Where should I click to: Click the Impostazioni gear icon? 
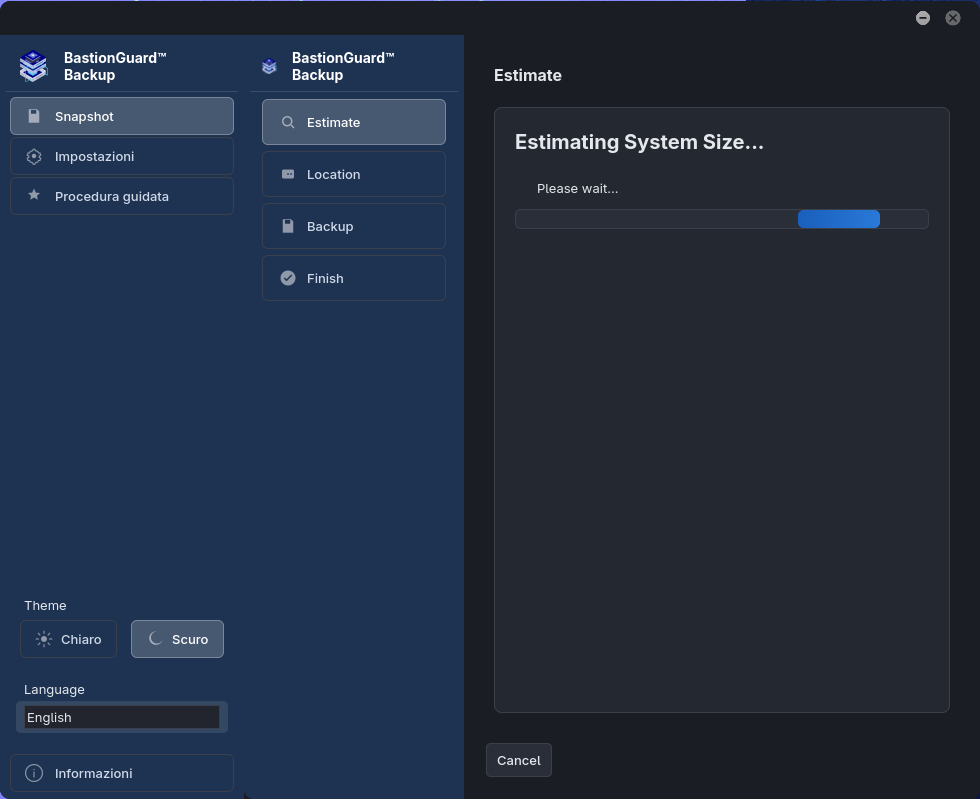(34, 156)
